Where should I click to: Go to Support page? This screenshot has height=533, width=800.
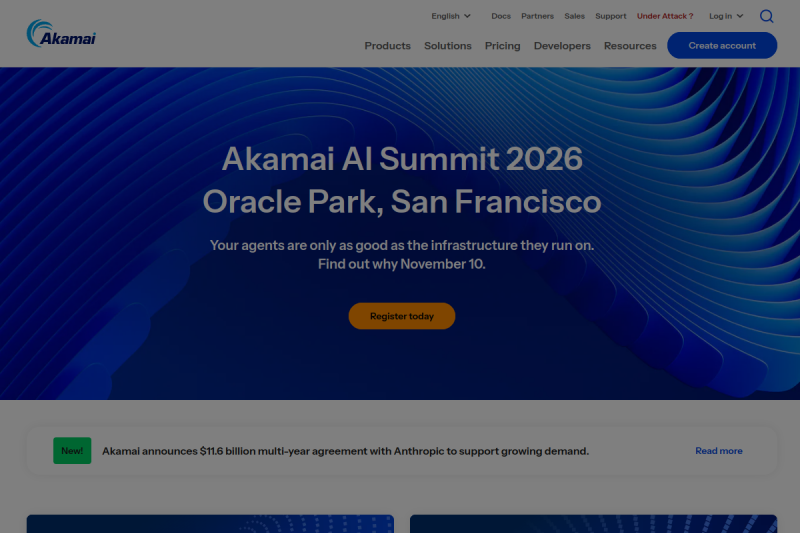point(611,16)
